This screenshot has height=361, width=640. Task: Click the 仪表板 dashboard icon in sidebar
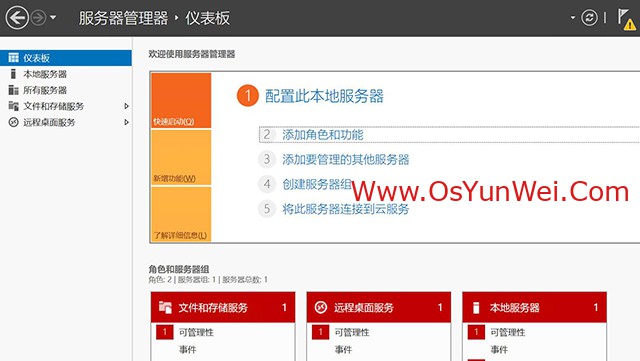coord(13,58)
